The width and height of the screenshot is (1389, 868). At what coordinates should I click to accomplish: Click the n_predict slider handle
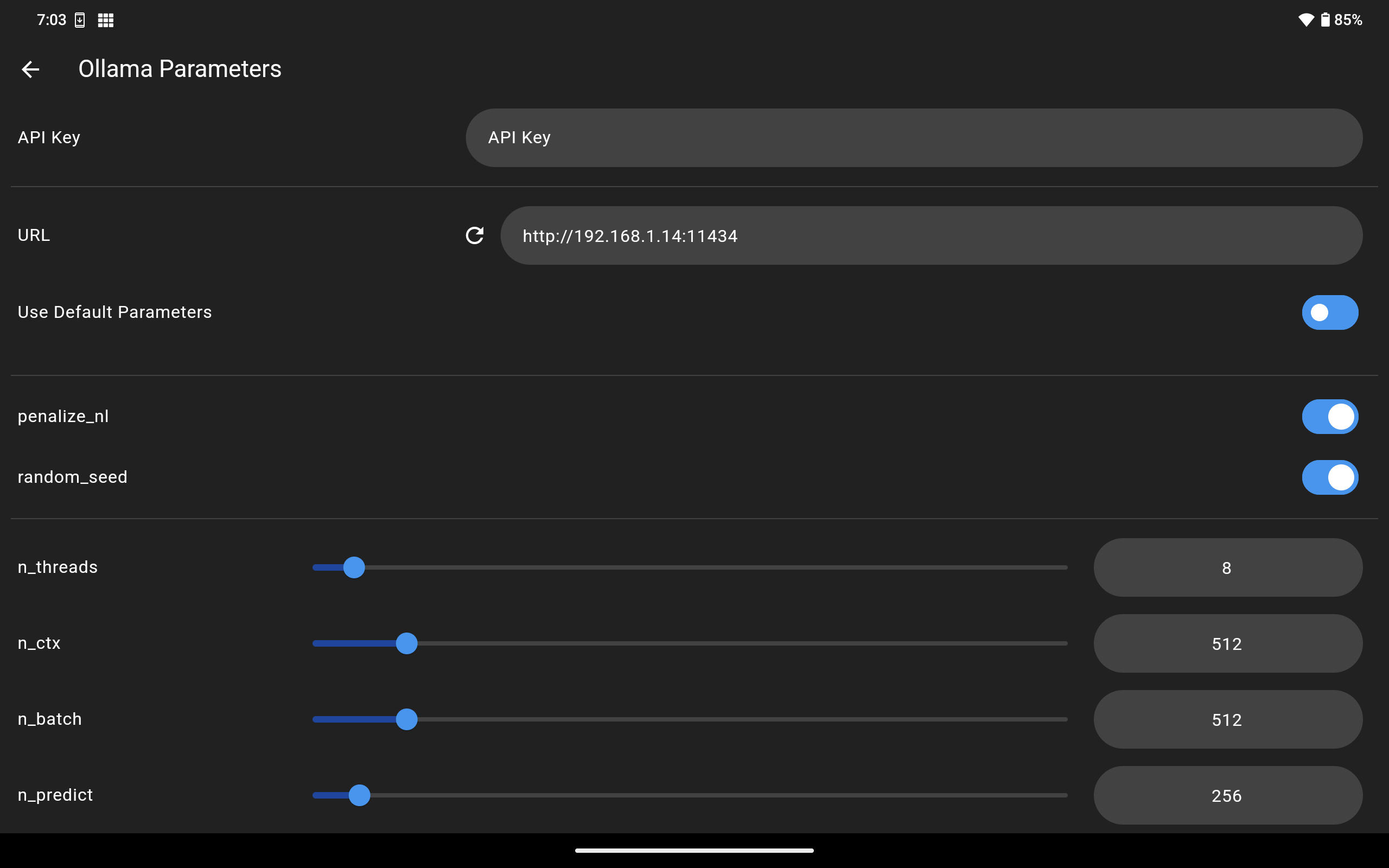[359, 795]
